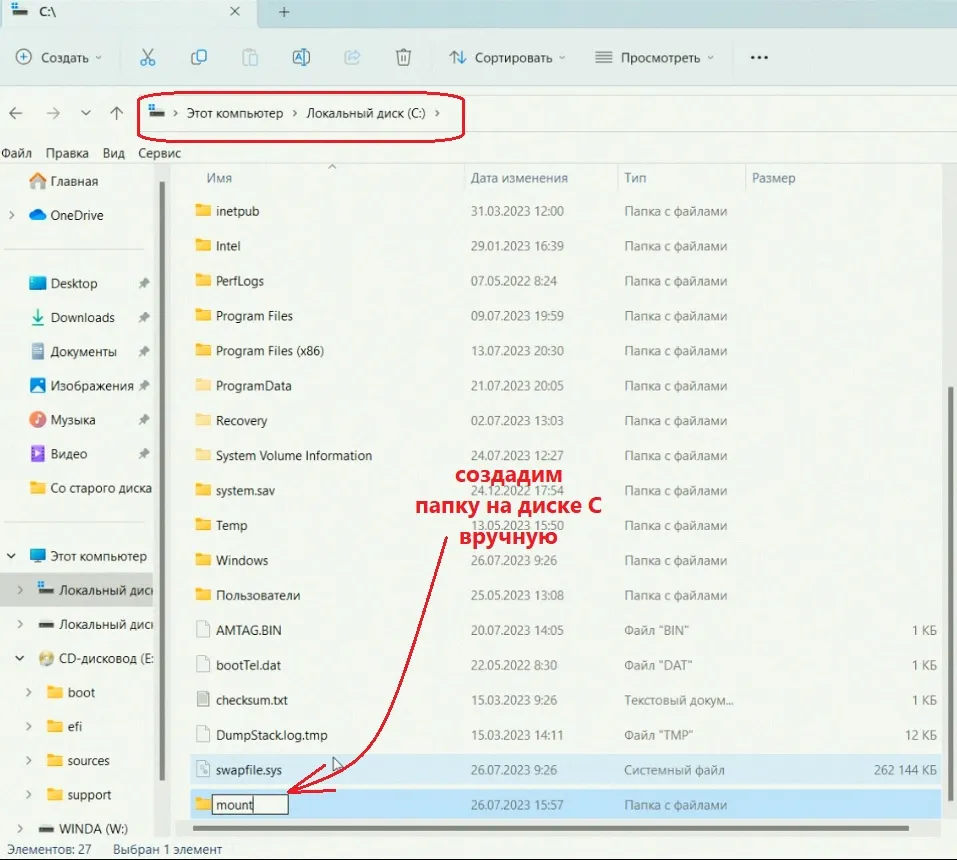Expand the sources folder tree node
Image resolution: width=957 pixels, height=860 pixels.
[x=29, y=760]
